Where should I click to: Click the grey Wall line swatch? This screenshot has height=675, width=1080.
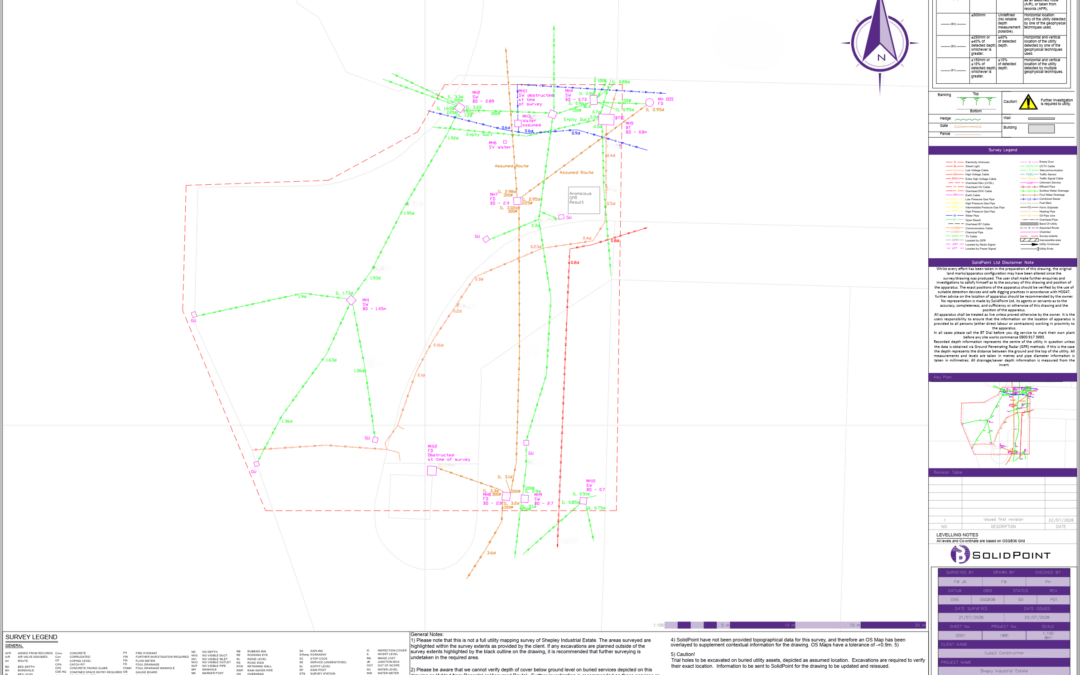[1041, 118]
